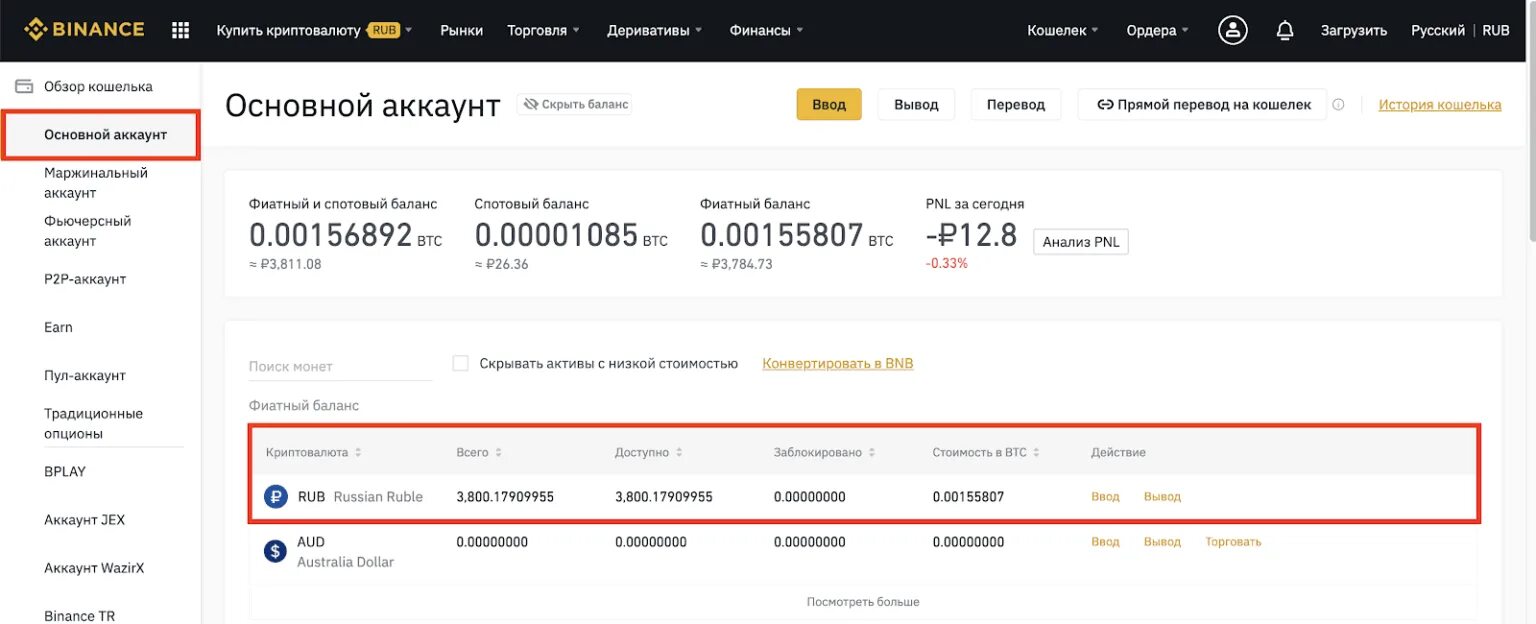Viewport: 1536px width, 624px height.
Task: Expand the 'Ордера' dropdown menu
Action: tap(1157, 30)
